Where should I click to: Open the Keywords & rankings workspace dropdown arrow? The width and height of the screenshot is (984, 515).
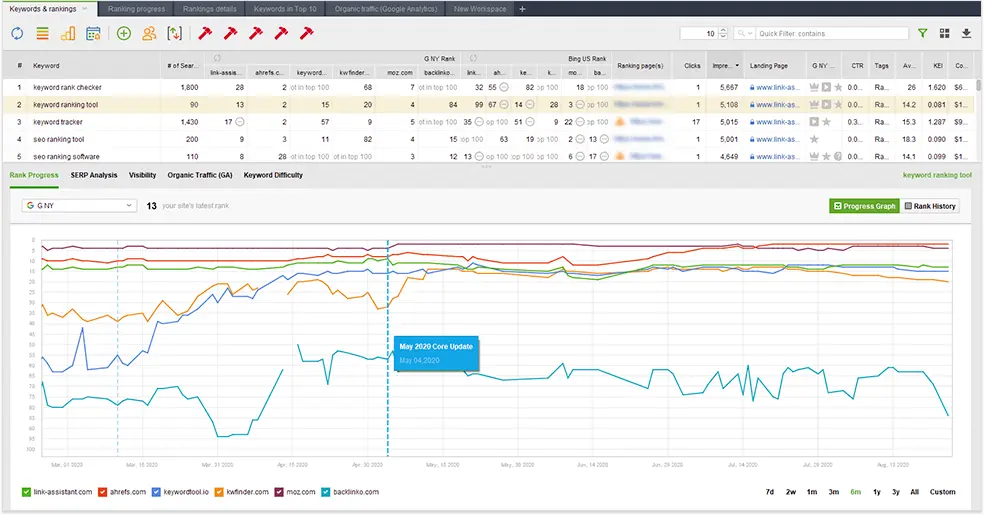pos(84,8)
